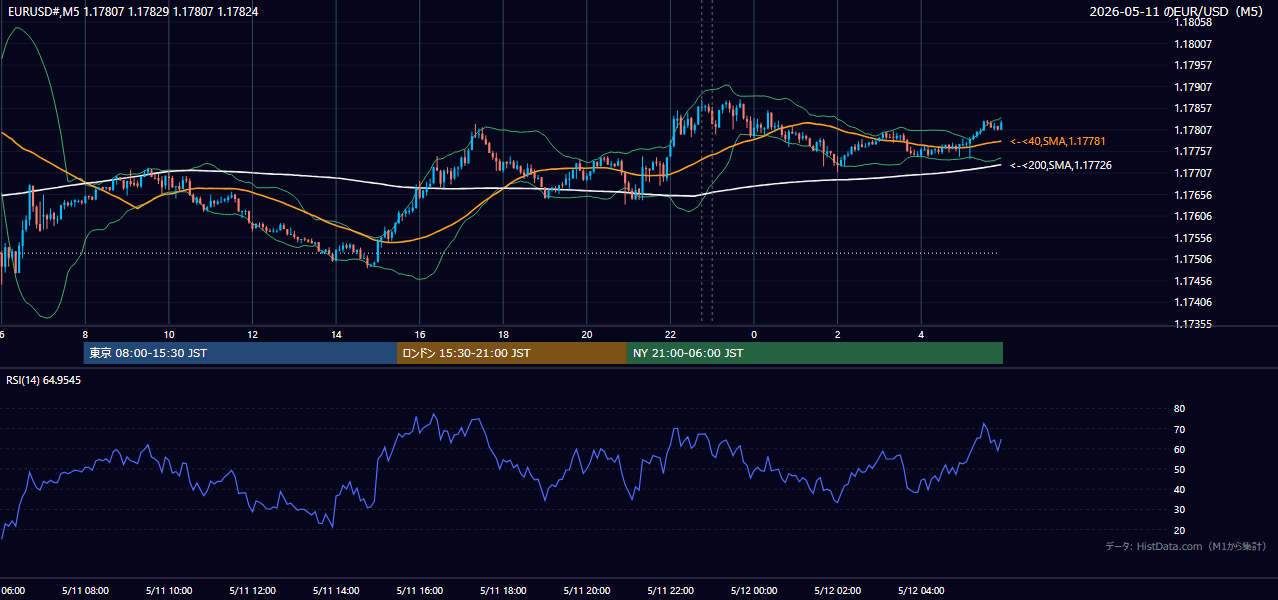
Task: Click price axis label 1.17857
Action: (1192, 108)
